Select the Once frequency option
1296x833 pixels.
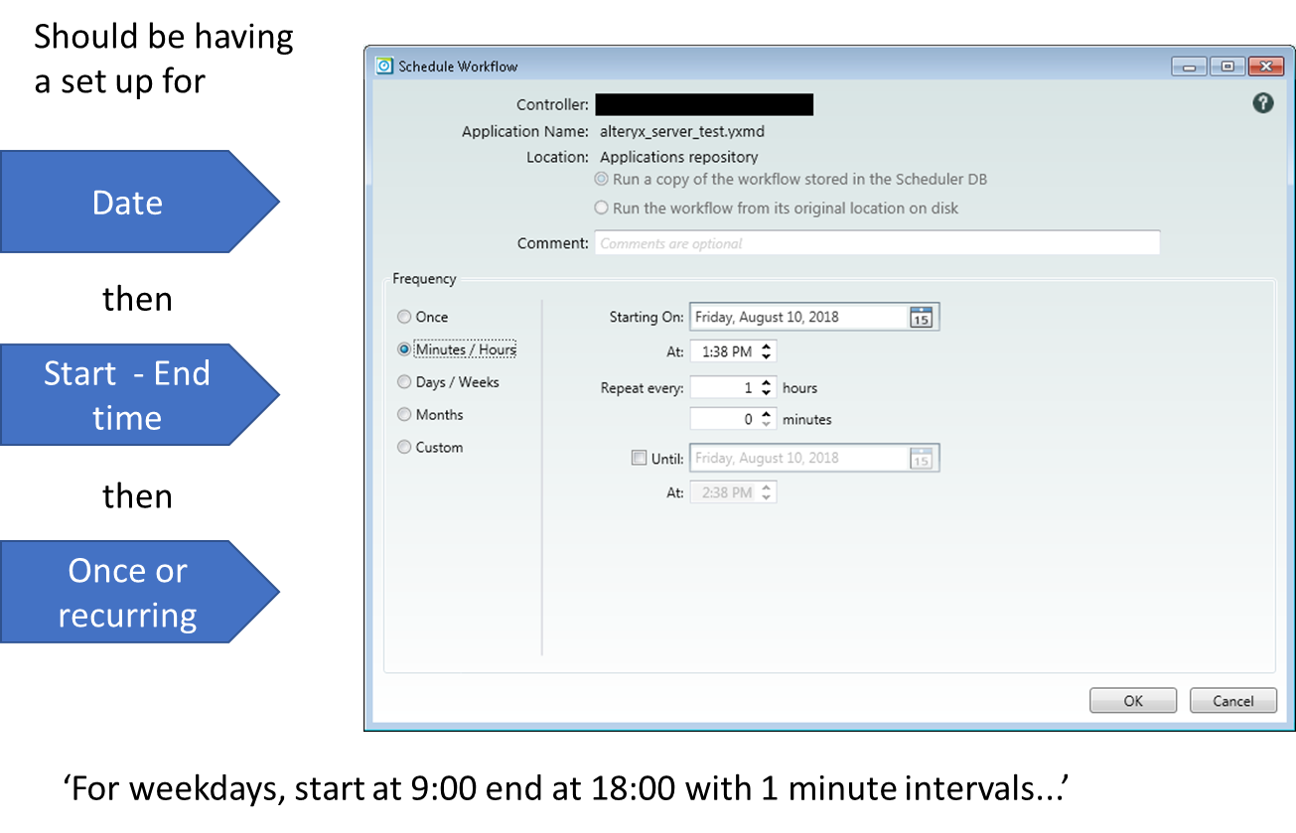(404, 316)
